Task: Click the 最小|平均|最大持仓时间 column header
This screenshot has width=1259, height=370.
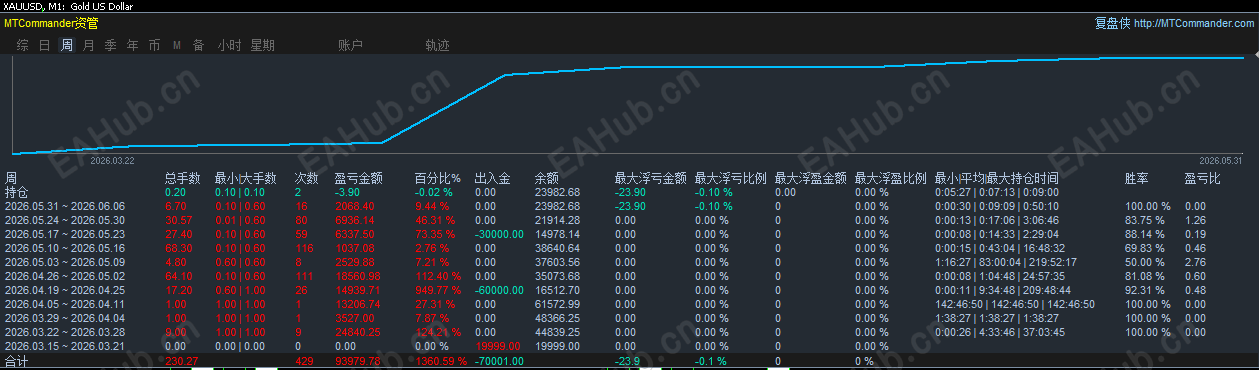Action: 996,178
